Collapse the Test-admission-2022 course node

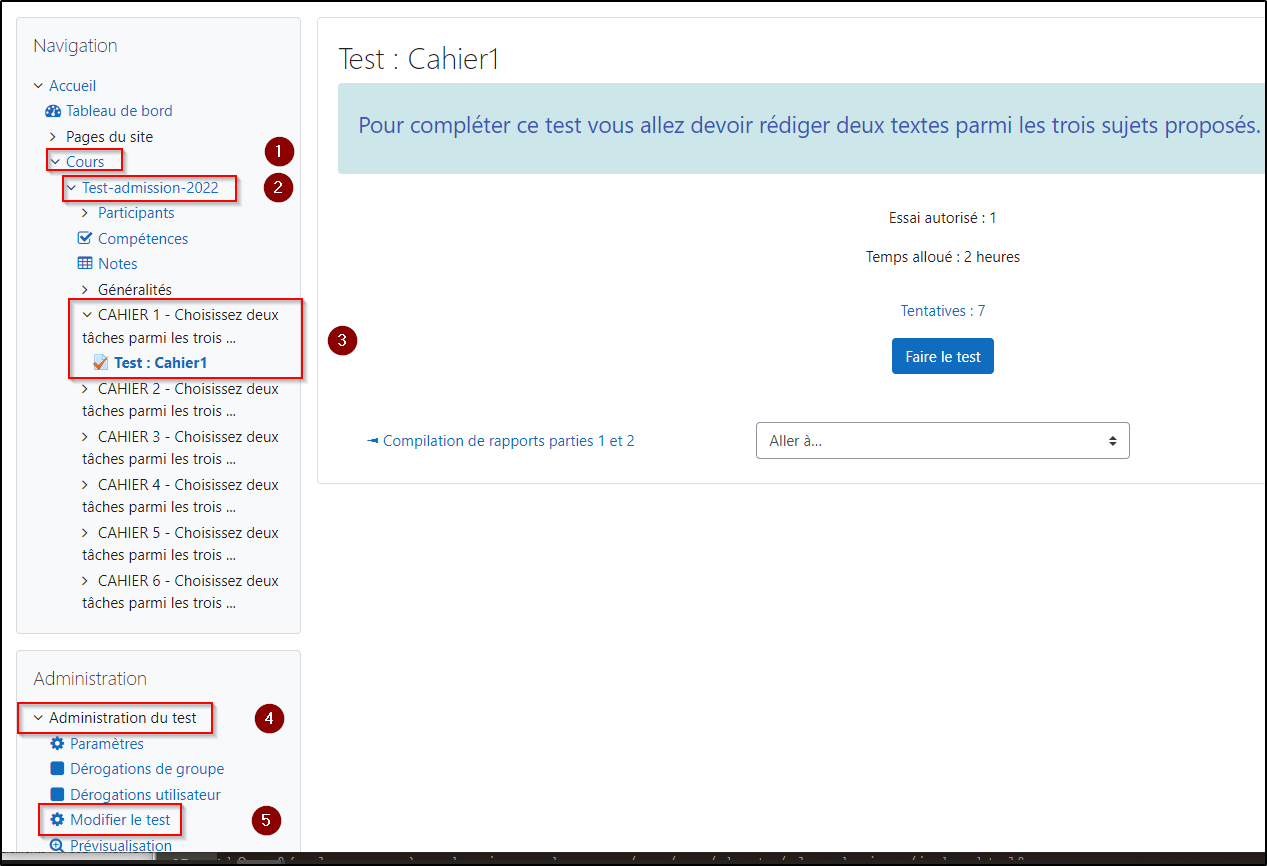tap(71, 188)
